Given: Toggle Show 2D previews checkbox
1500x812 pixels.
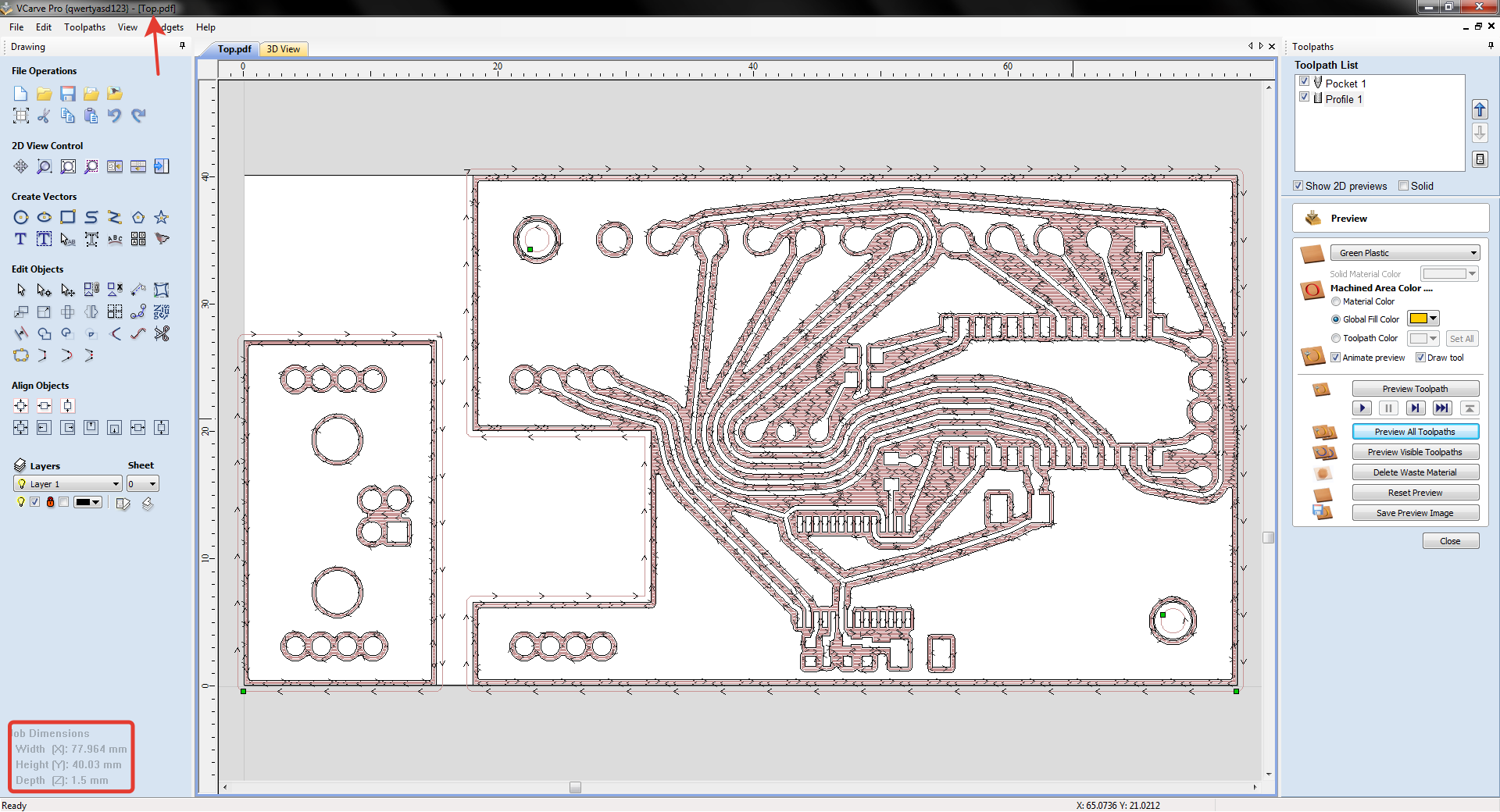Looking at the screenshot, I should click(x=1298, y=186).
